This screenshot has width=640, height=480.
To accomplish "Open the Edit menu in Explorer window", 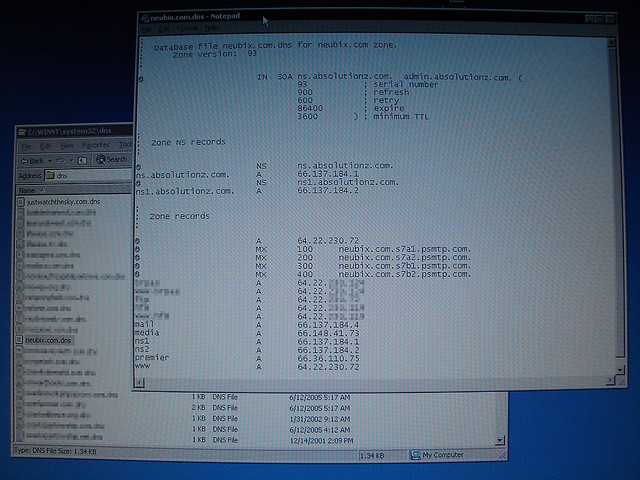I will [x=45, y=146].
